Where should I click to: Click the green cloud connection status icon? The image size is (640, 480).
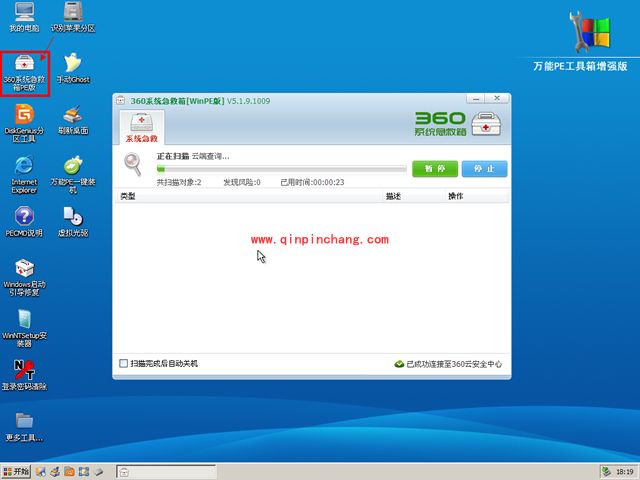click(x=399, y=364)
